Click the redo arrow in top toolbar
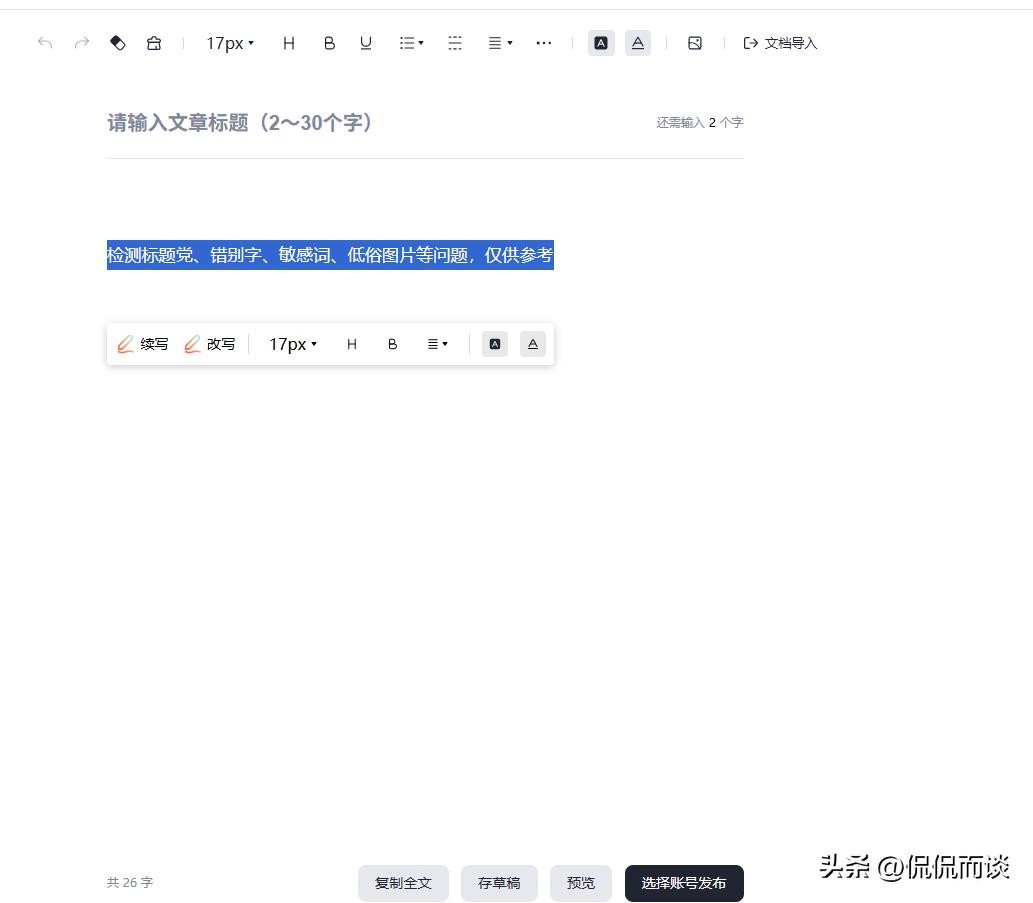The image size is (1033, 903). (x=82, y=43)
